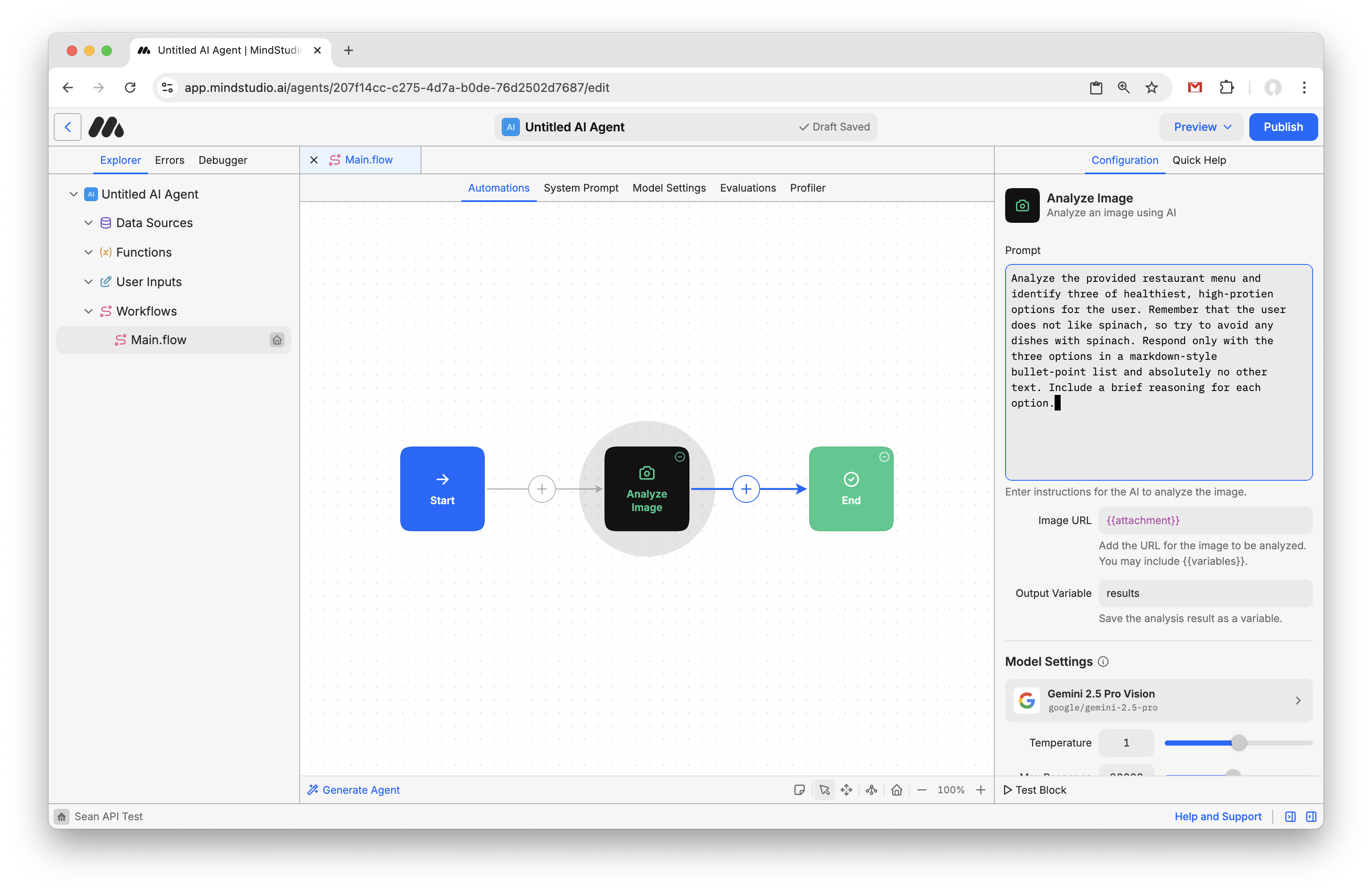Open Help and Support link
This screenshot has width=1372, height=893.
(x=1218, y=816)
